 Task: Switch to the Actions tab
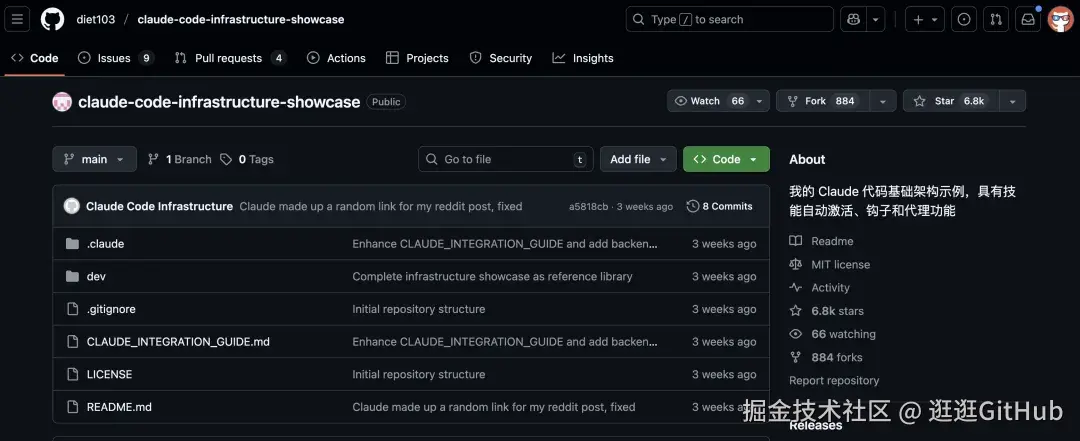336,59
